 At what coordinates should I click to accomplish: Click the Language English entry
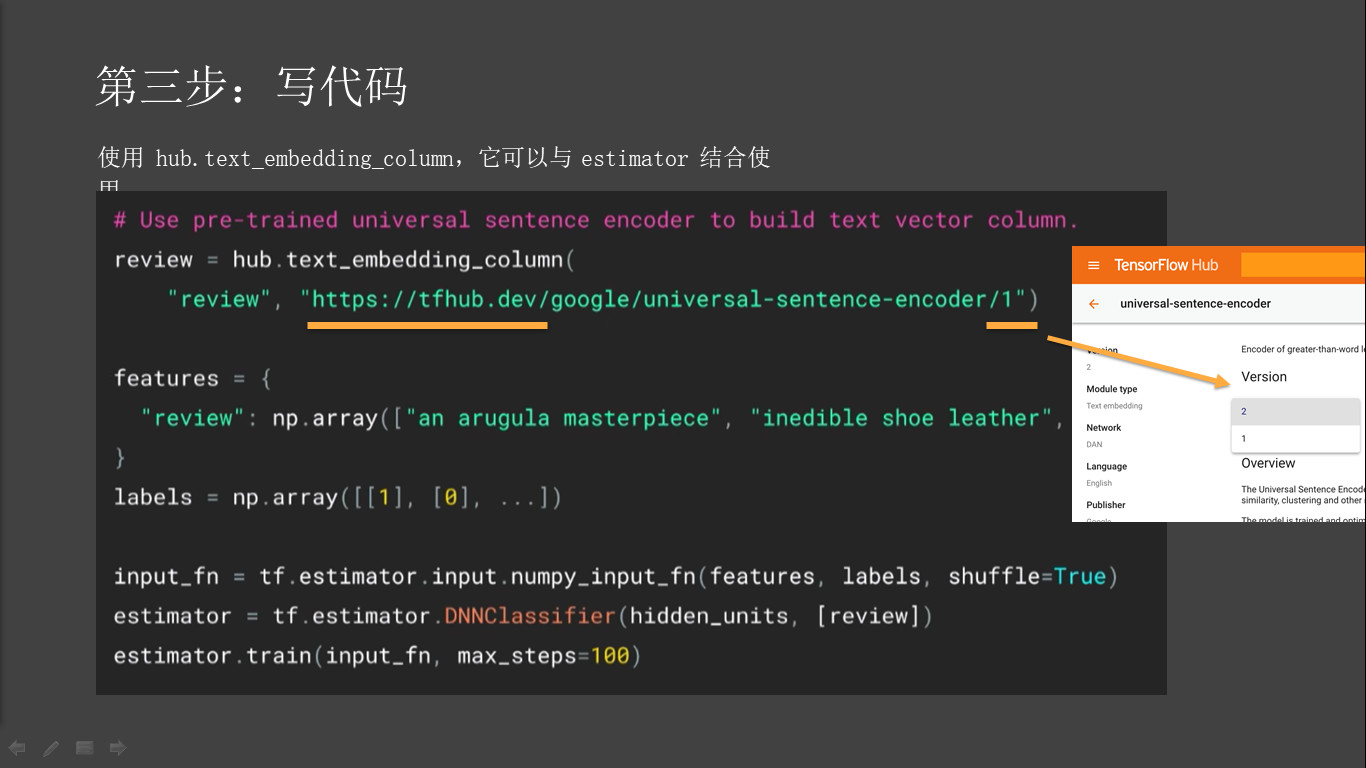(x=1106, y=474)
